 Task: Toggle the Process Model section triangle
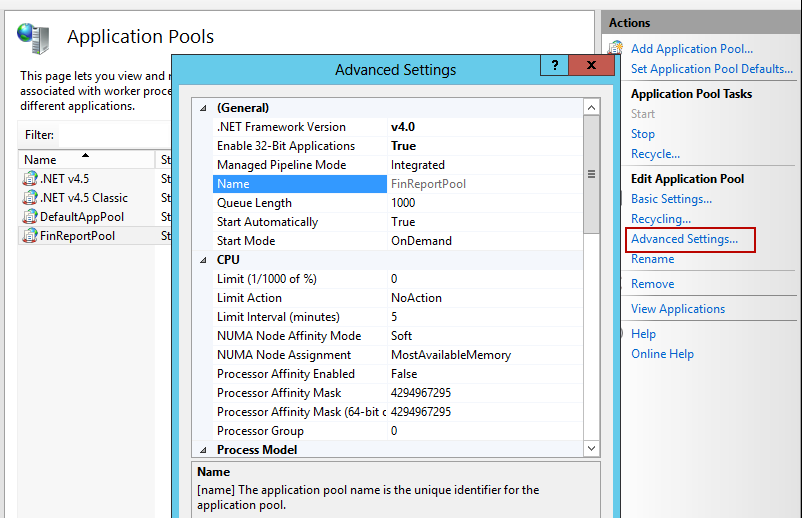click(204, 450)
